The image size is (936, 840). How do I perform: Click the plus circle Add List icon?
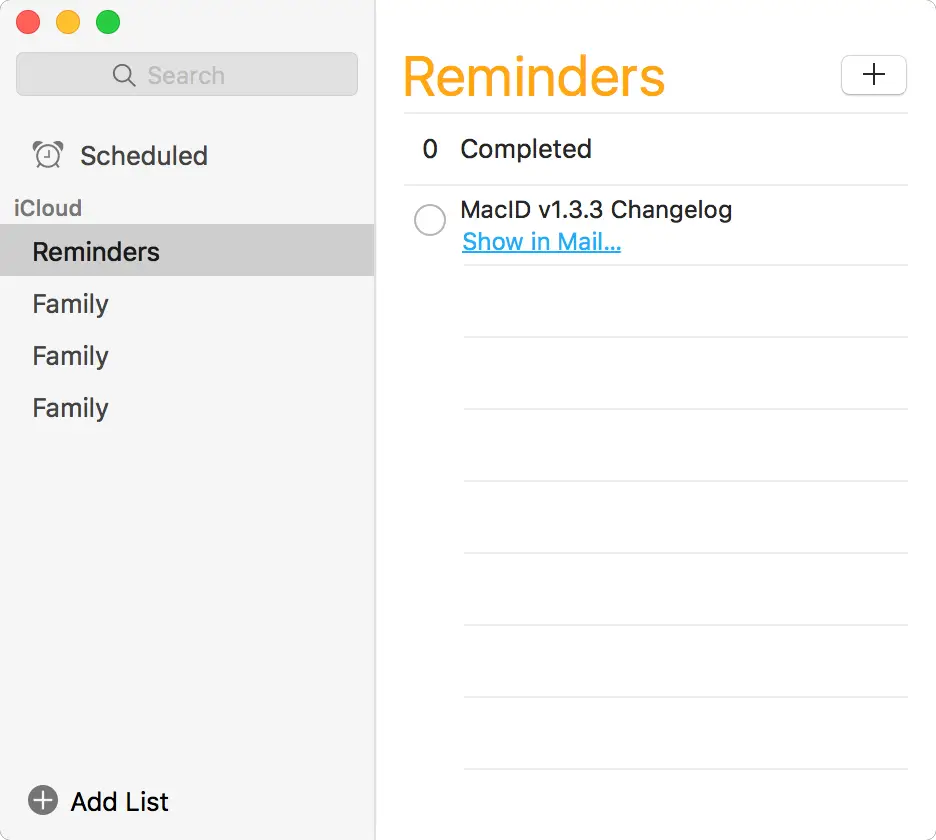pyautogui.click(x=43, y=800)
